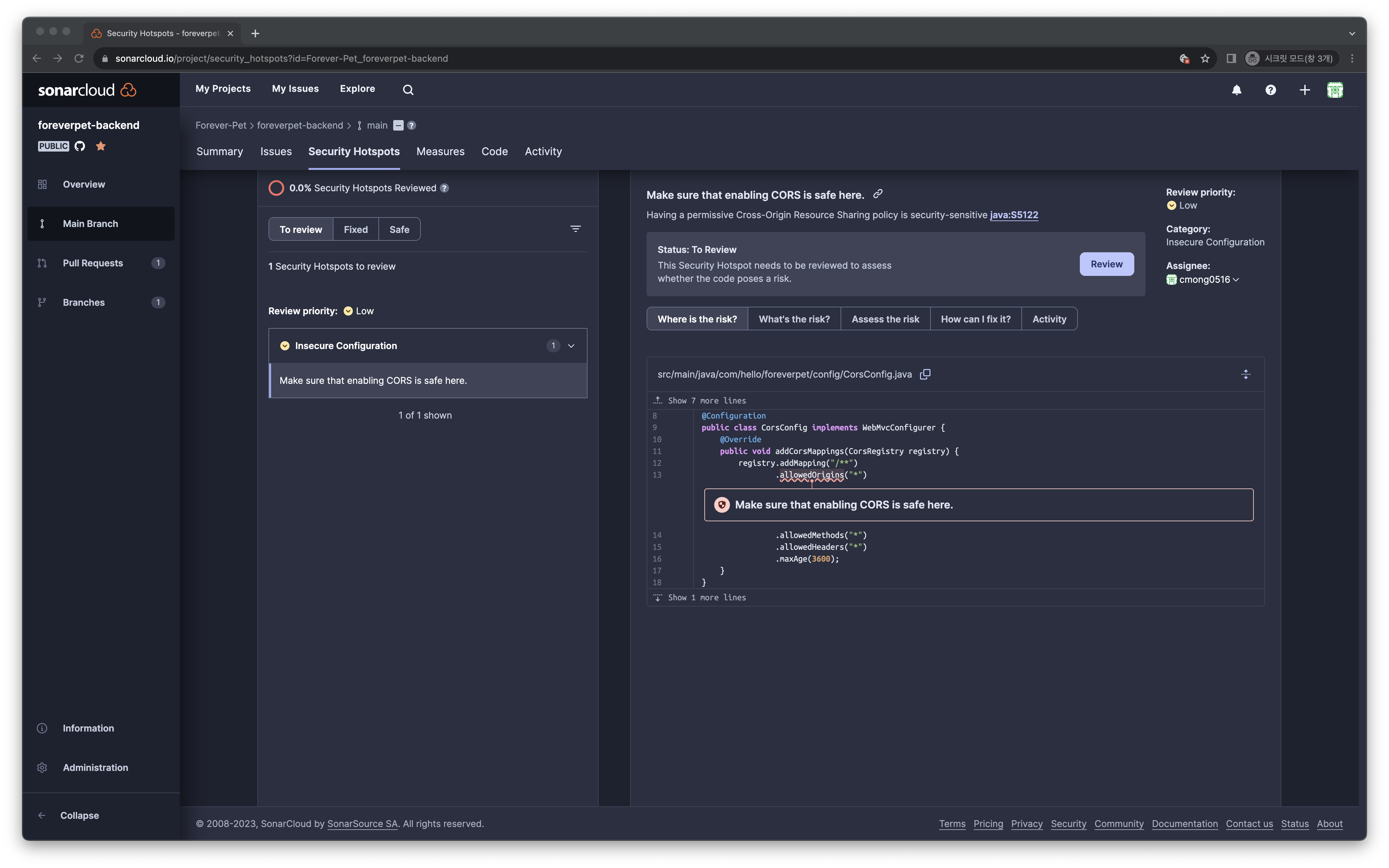
Task: Select the What's the risk? tab
Action: coord(794,319)
